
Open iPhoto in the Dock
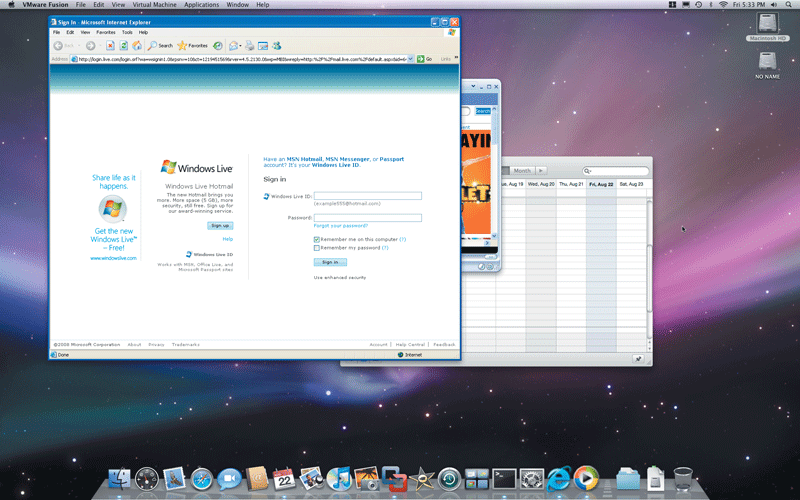point(366,479)
